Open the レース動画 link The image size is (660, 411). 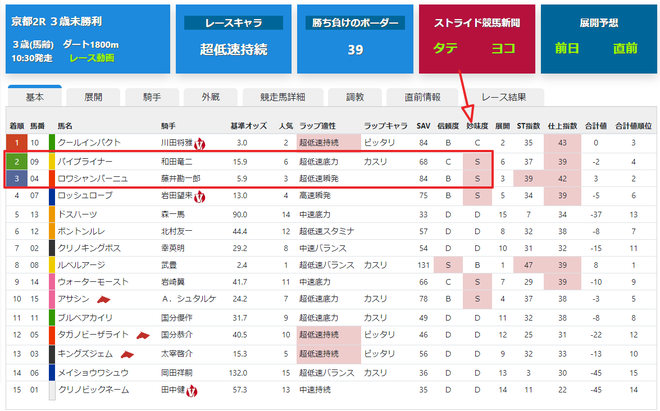92,58
